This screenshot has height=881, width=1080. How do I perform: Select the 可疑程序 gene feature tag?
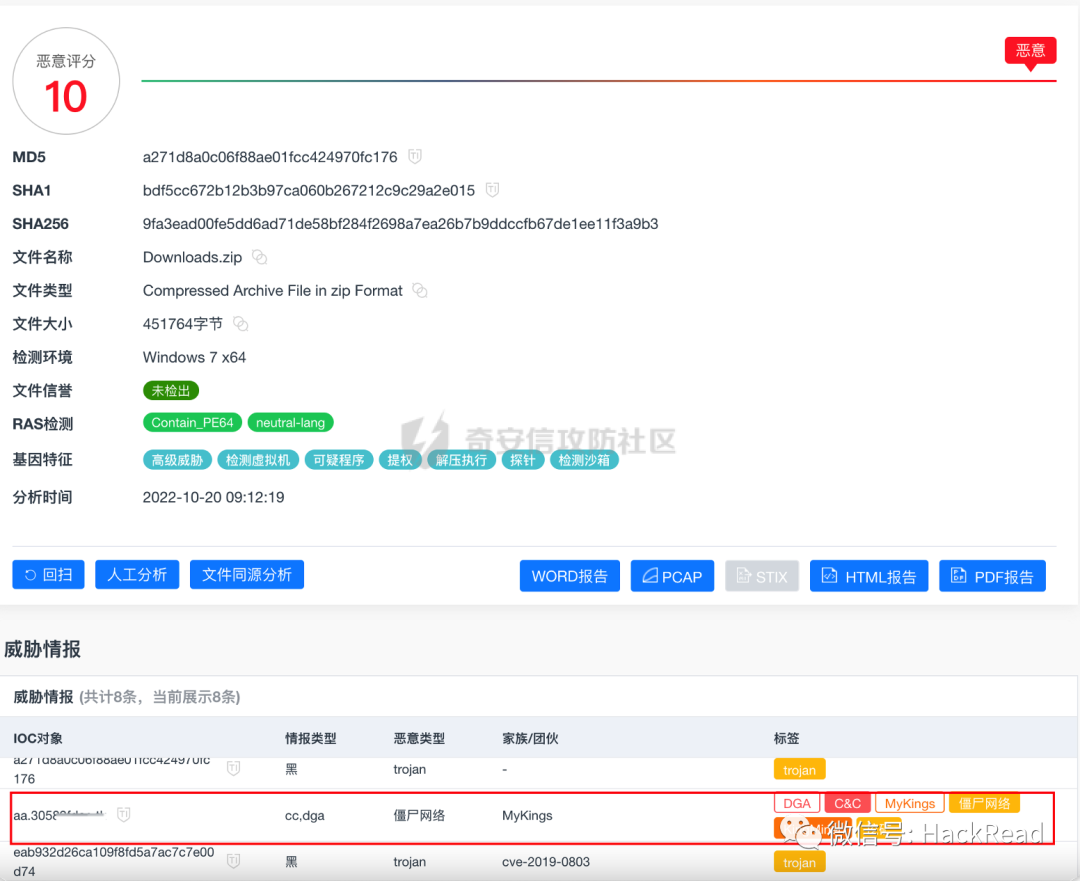pyautogui.click(x=338, y=459)
